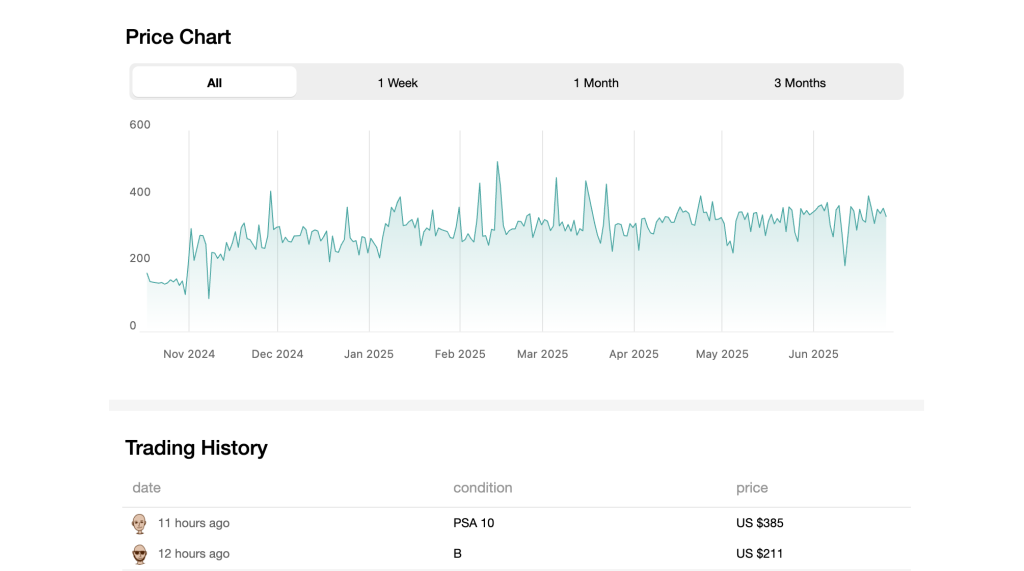Click the B condition trade entry
Image resolution: width=1024 pixels, height=571 pixels.
(x=457, y=554)
